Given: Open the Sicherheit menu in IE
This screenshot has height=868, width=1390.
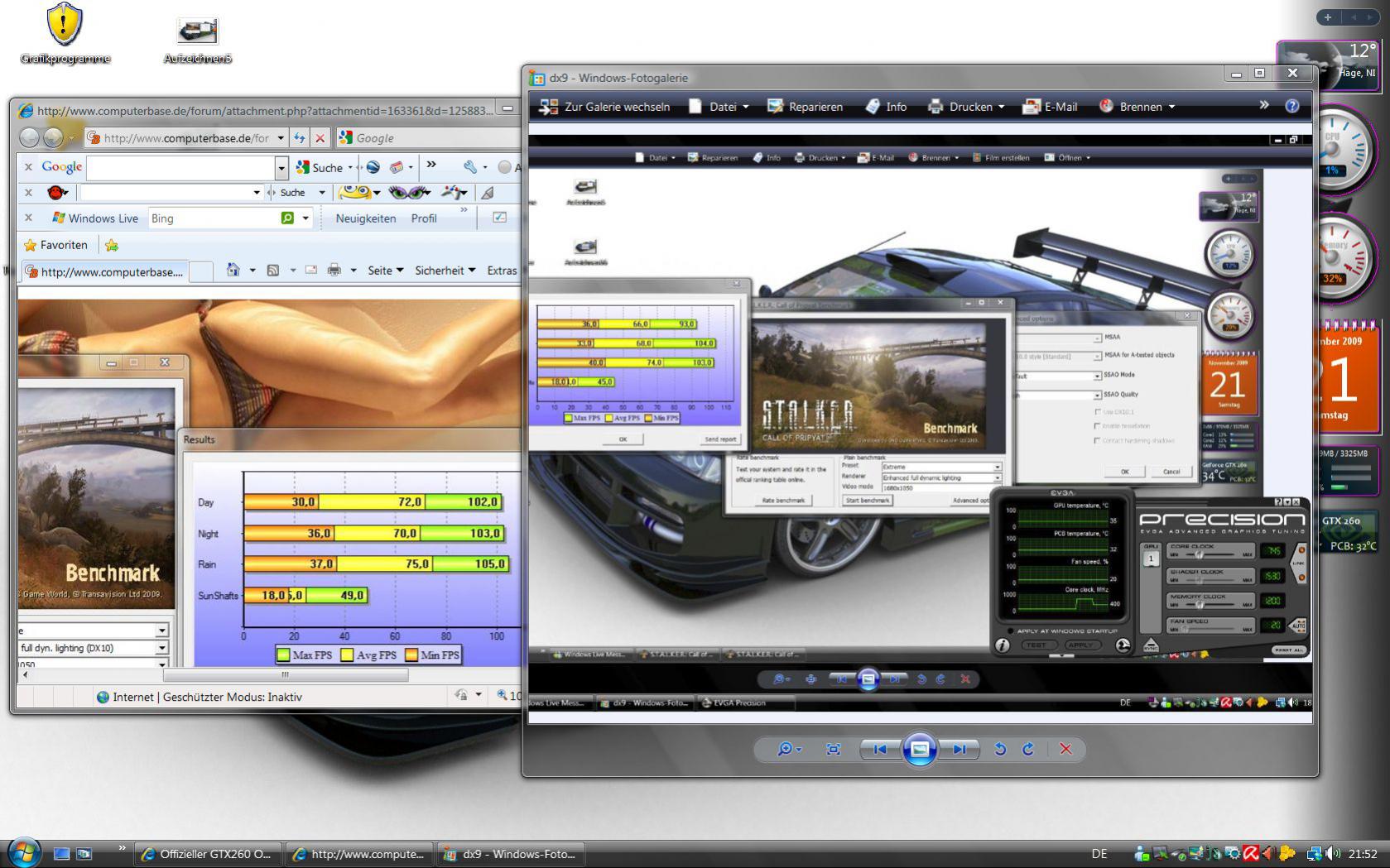Looking at the screenshot, I should point(445,270).
